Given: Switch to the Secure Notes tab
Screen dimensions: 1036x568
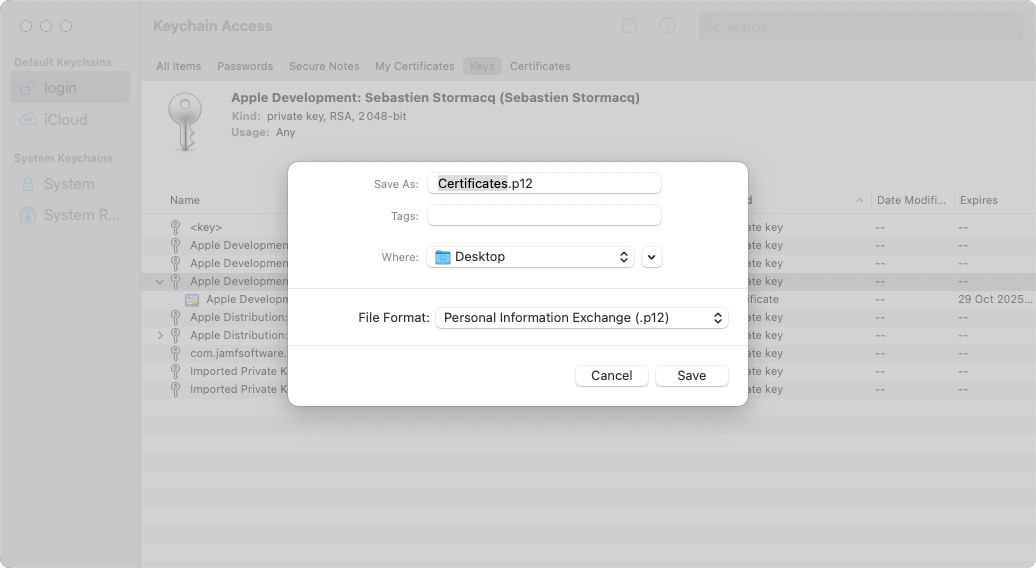Looking at the screenshot, I should 324,66.
